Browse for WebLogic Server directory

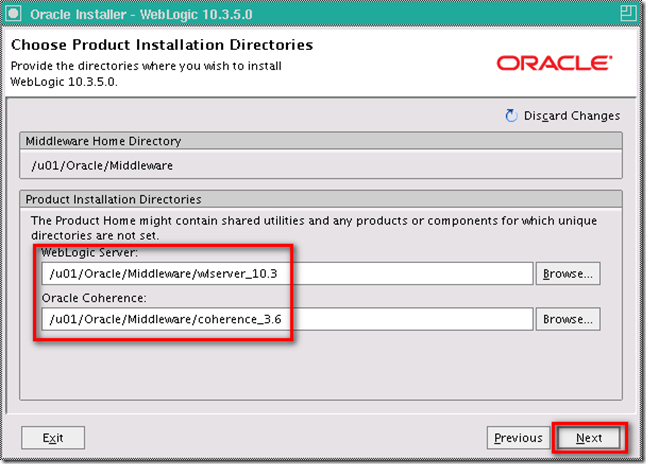pos(568,274)
